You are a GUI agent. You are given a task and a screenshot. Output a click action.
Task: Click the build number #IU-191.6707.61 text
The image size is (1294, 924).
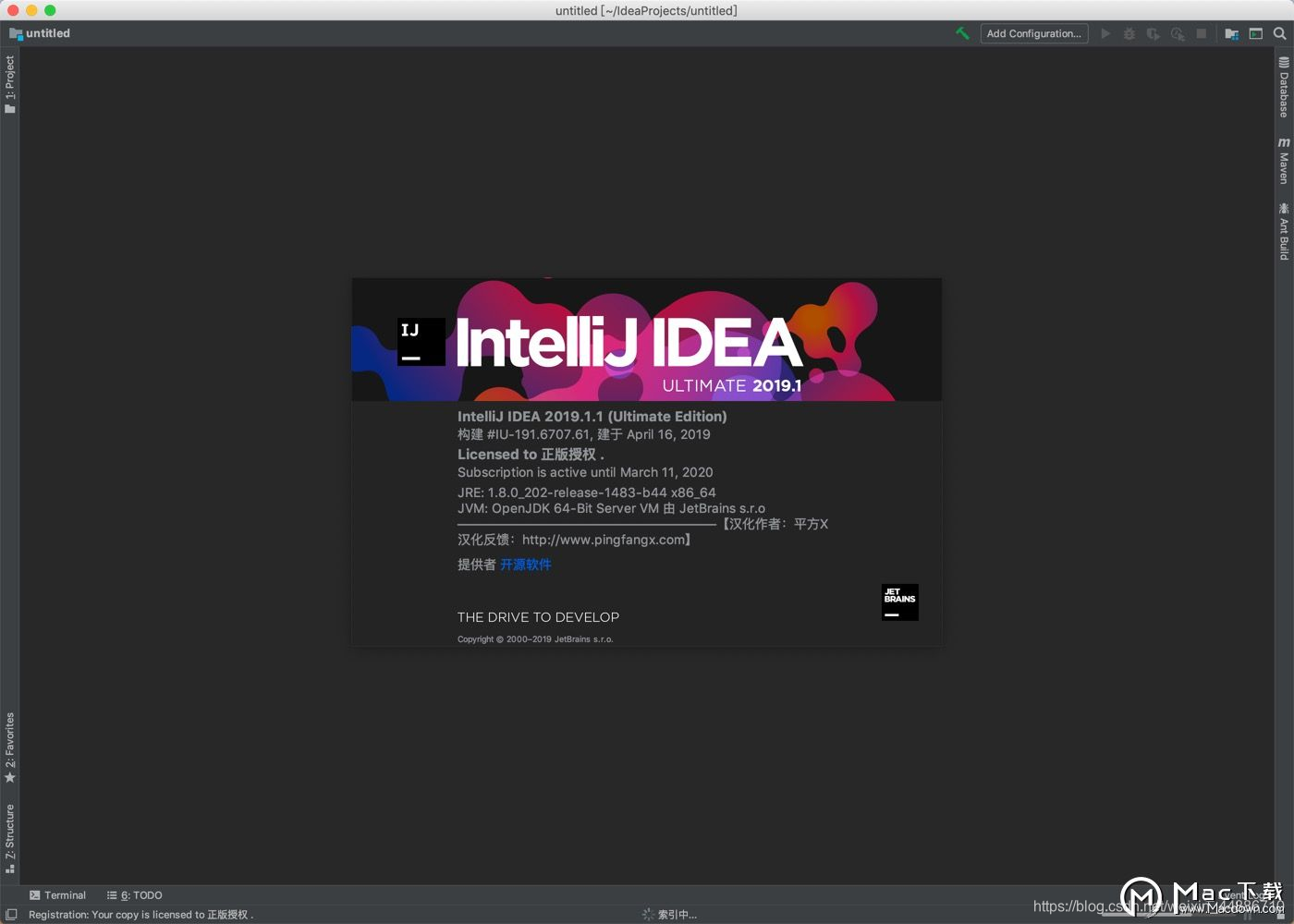point(538,434)
